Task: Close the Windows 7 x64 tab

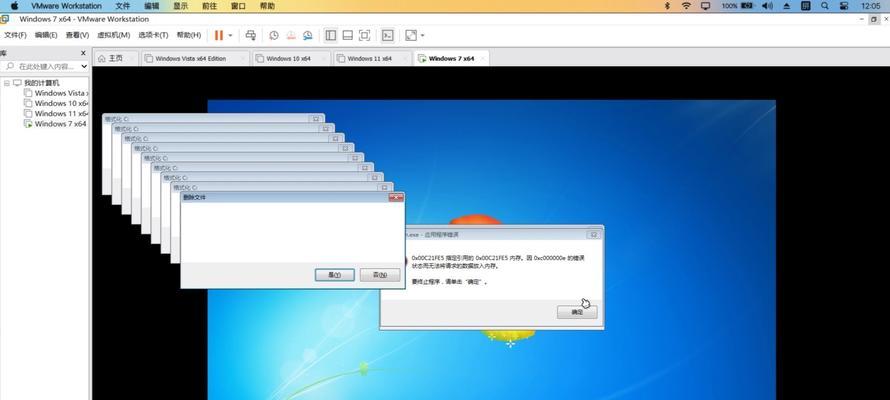Action: coord(483,58)
